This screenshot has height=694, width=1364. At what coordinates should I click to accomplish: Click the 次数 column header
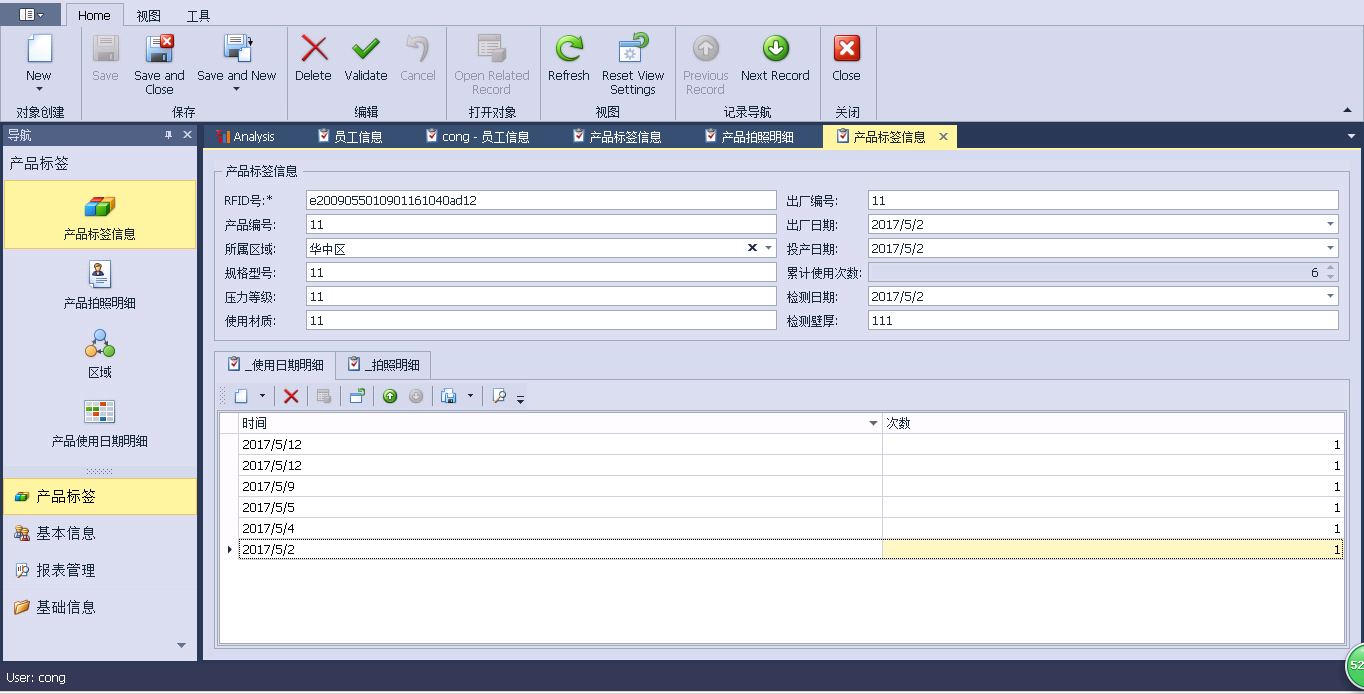coord(1113,423)
